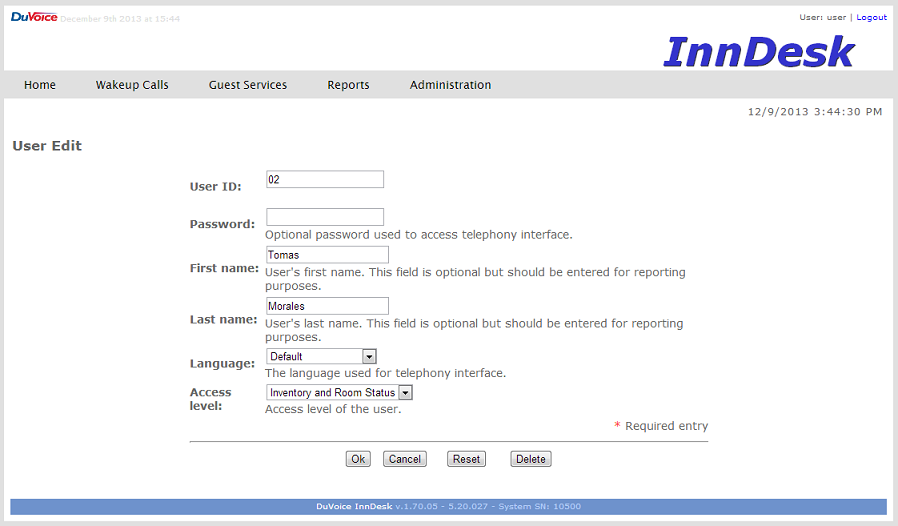Click the 'First name:' label
The height and width of the screenshot is (526, 898).
click(x=224, y=268)
